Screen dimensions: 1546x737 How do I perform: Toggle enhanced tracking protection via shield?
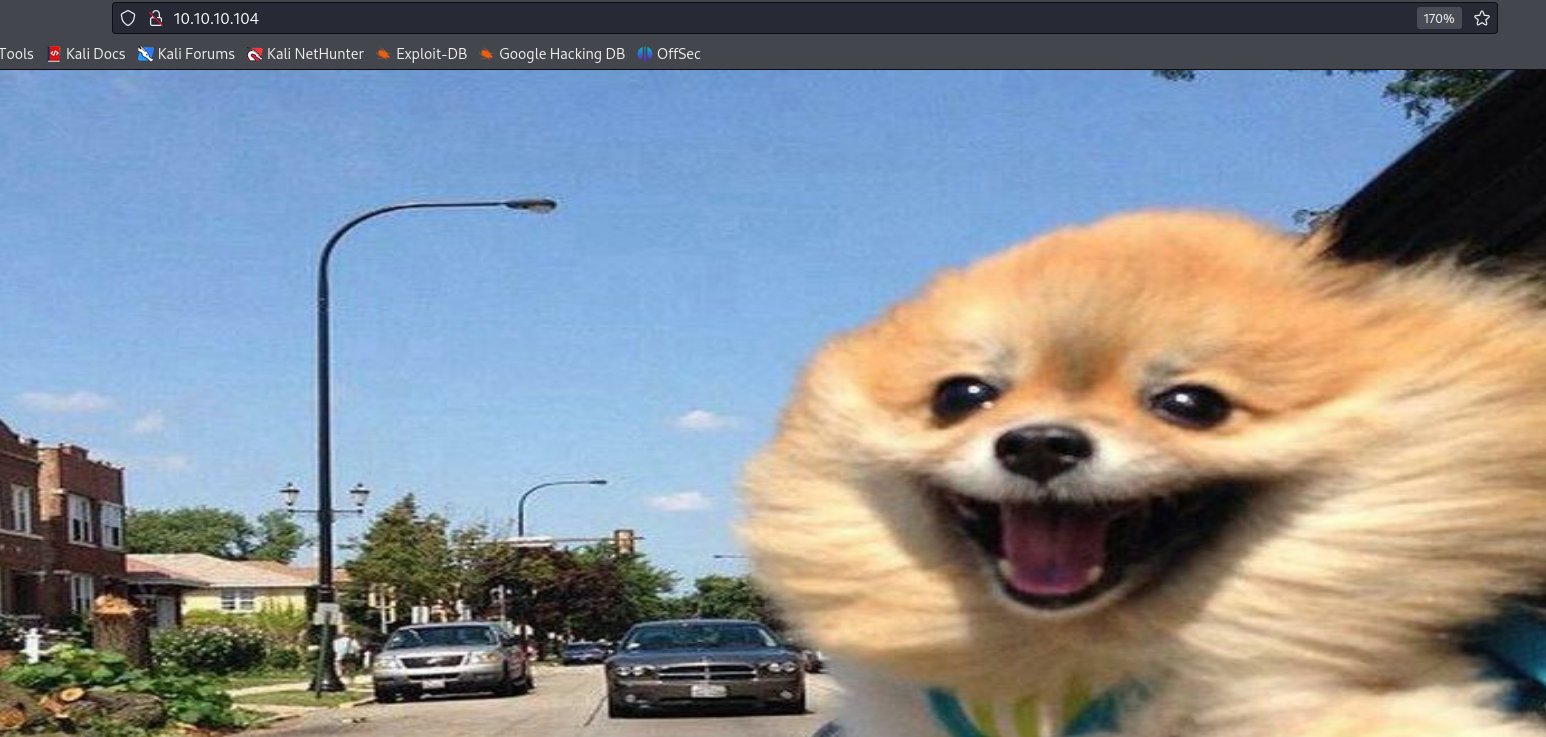pos(128,17)
